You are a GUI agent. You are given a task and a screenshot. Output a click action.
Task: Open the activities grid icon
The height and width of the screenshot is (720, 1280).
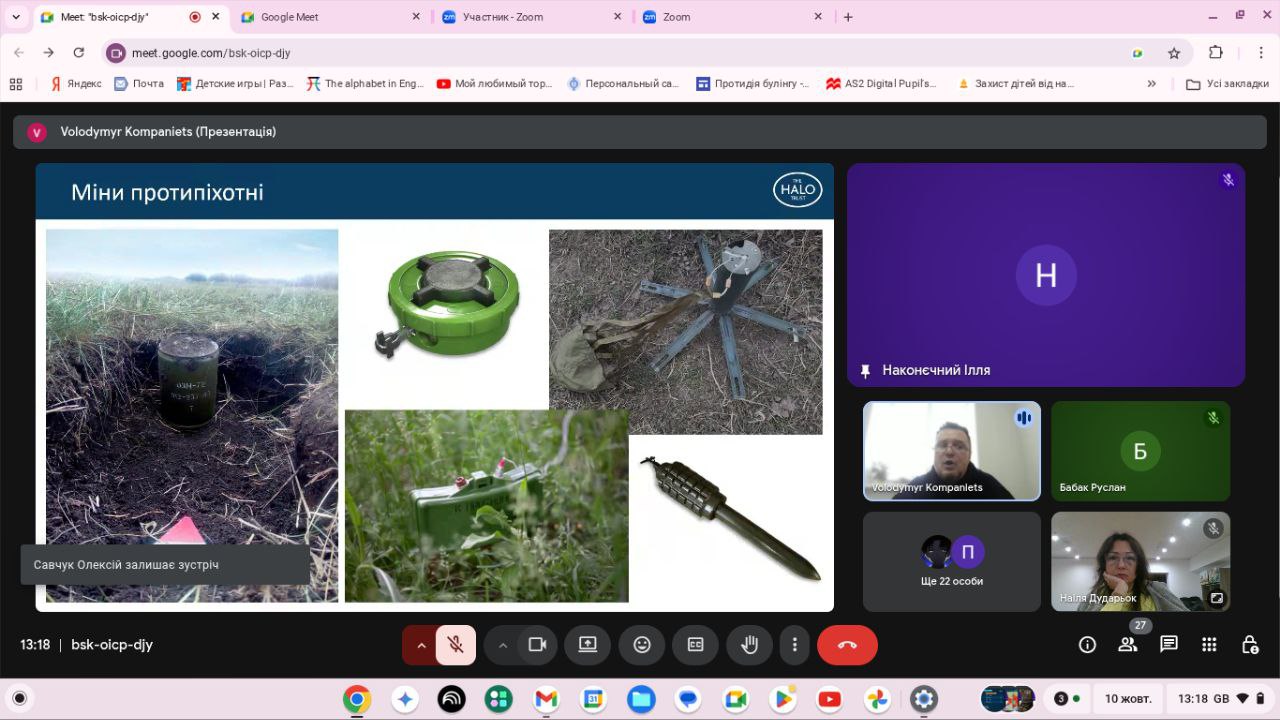[x=1209, y=645]
